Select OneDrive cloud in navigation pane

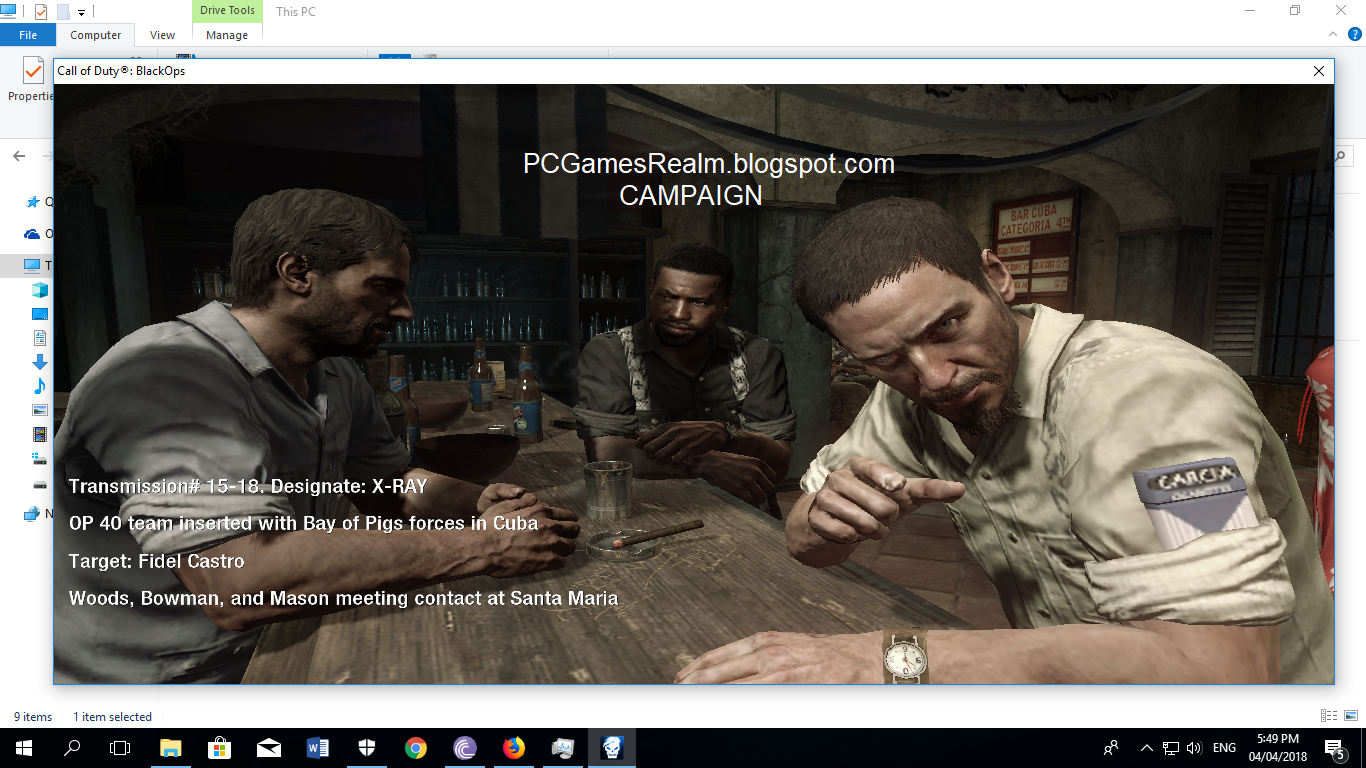pyautogui.click(x=33, y=234)
